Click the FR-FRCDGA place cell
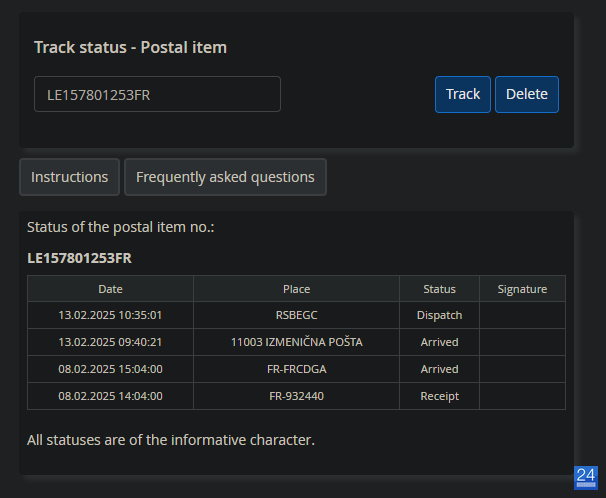 pos(296,369)
